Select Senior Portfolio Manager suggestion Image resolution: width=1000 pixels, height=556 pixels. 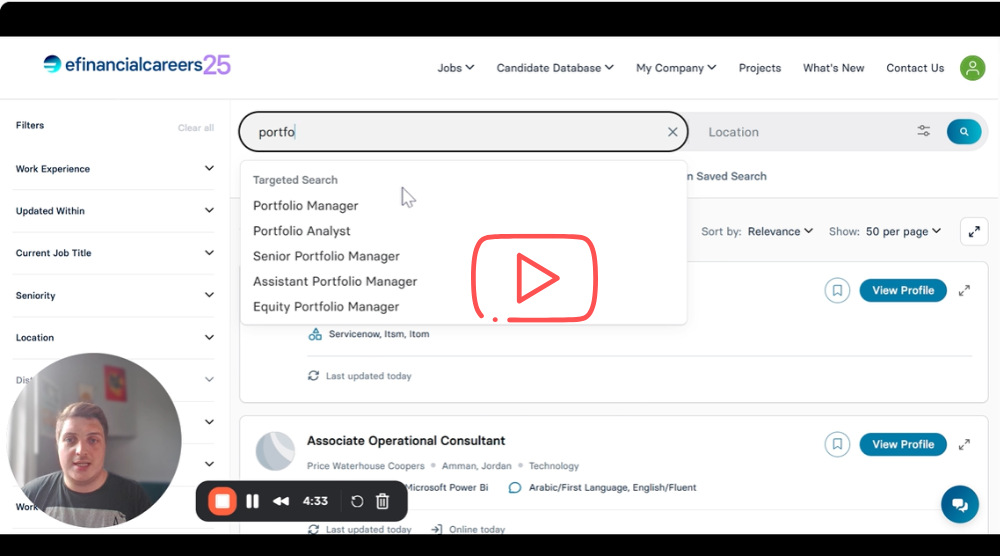[x=326, y=256]
